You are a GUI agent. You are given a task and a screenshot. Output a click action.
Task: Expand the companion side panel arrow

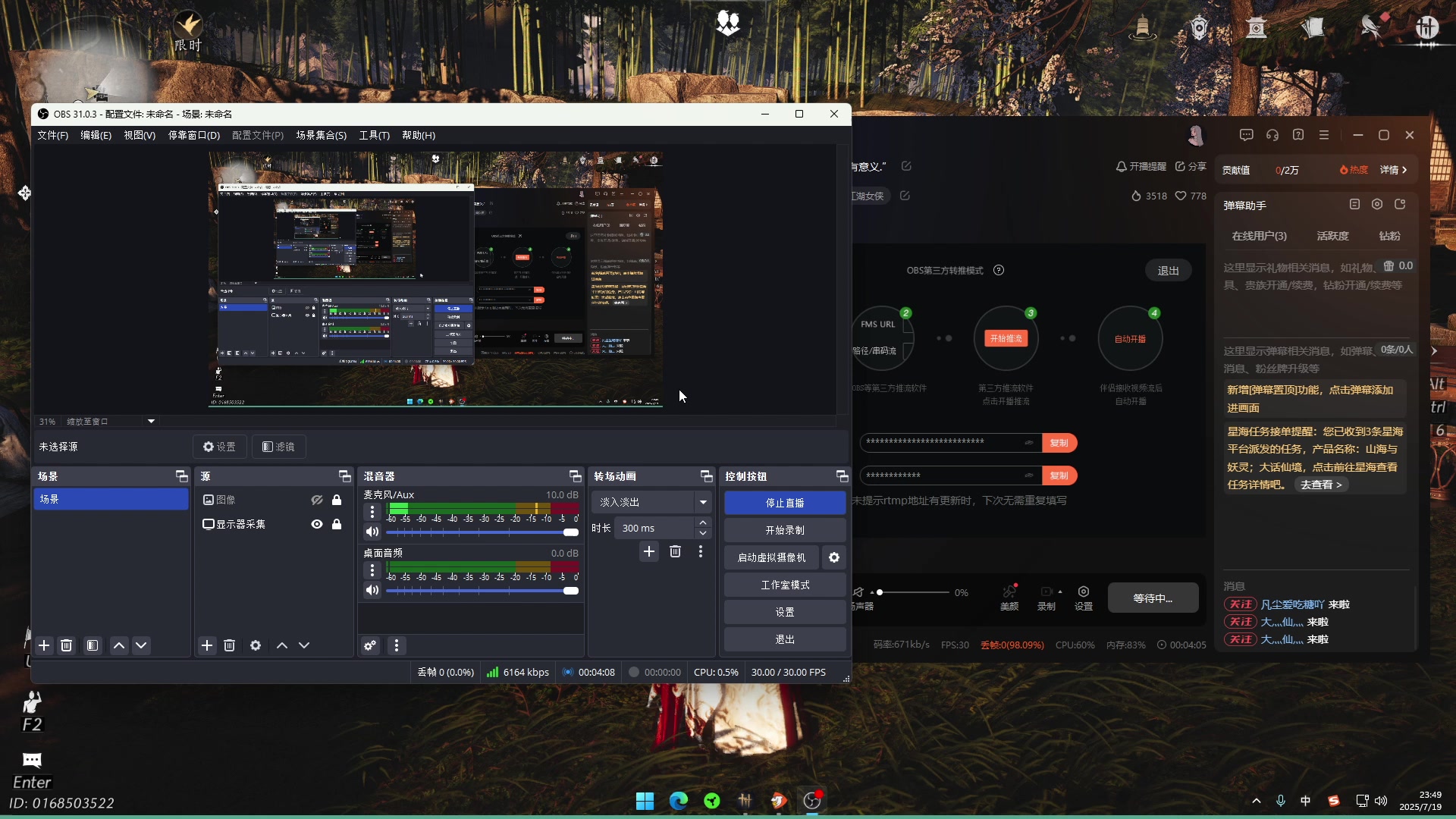click(1434, 351)
